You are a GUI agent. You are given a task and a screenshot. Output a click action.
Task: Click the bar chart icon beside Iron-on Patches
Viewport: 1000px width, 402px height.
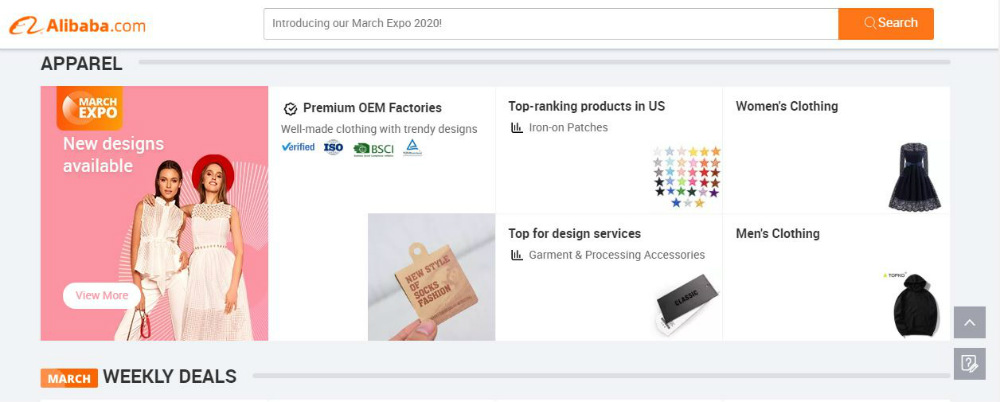(517, 128)
